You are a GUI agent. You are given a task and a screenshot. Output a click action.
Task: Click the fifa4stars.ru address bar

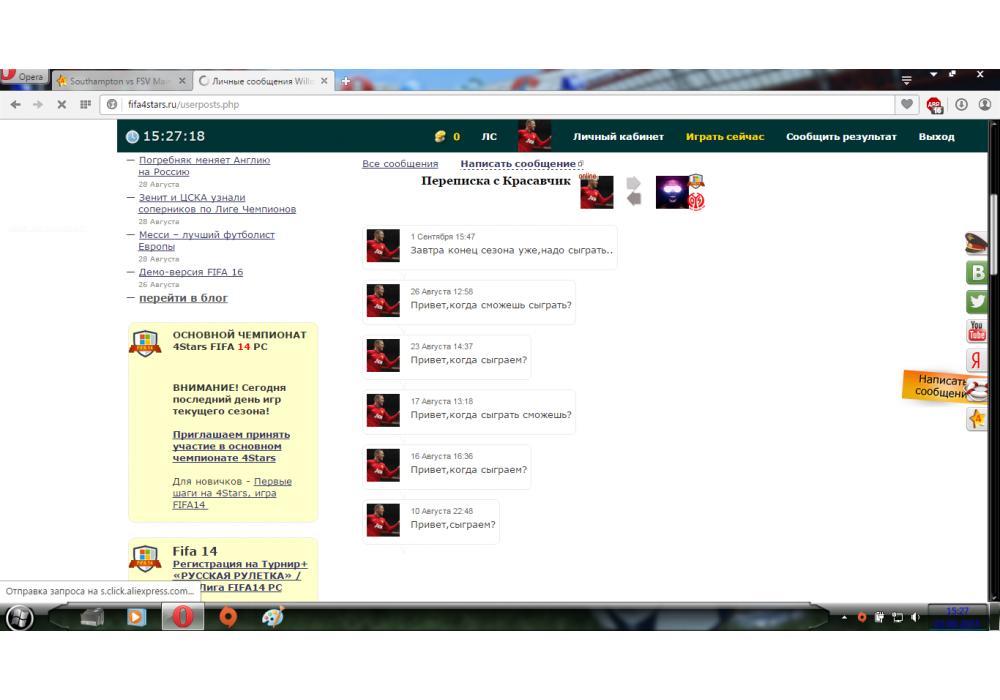[497, 105]
